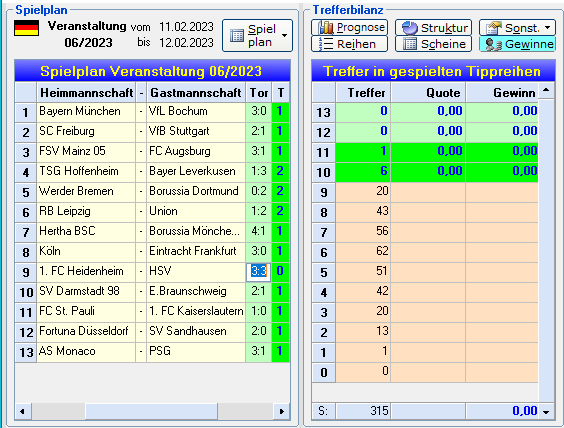Select PSG cell
Image resolution: width=564 pixels, height=428 pixels.
tap(196, 351)
